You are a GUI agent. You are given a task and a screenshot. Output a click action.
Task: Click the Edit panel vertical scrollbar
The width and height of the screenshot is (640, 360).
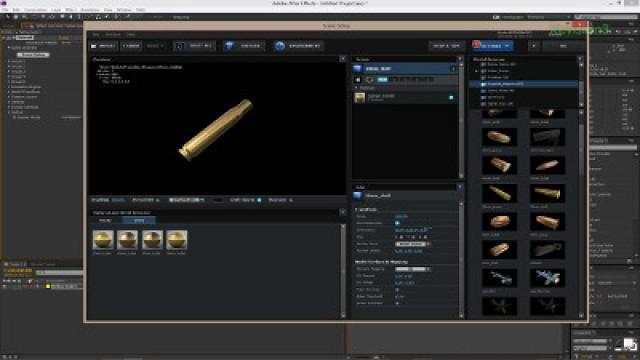click(x=461, y=259)
